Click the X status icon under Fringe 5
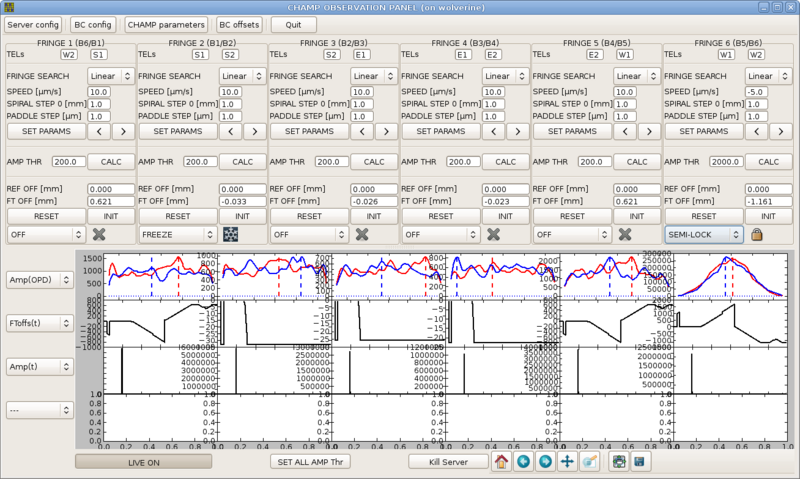Screen dimensions: 800x479 (625, 234)
